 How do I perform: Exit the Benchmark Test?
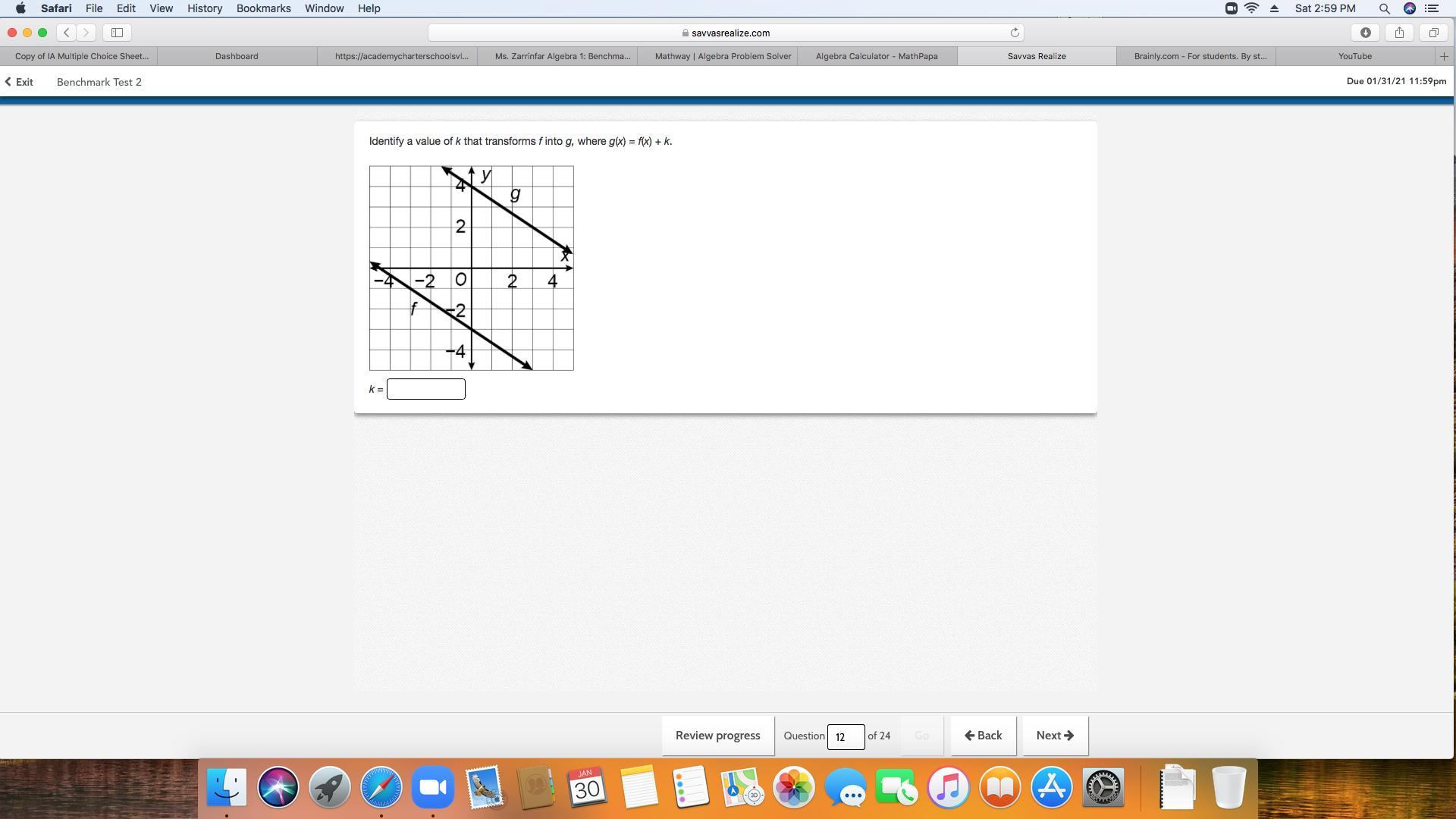click(x=20, y=82)
